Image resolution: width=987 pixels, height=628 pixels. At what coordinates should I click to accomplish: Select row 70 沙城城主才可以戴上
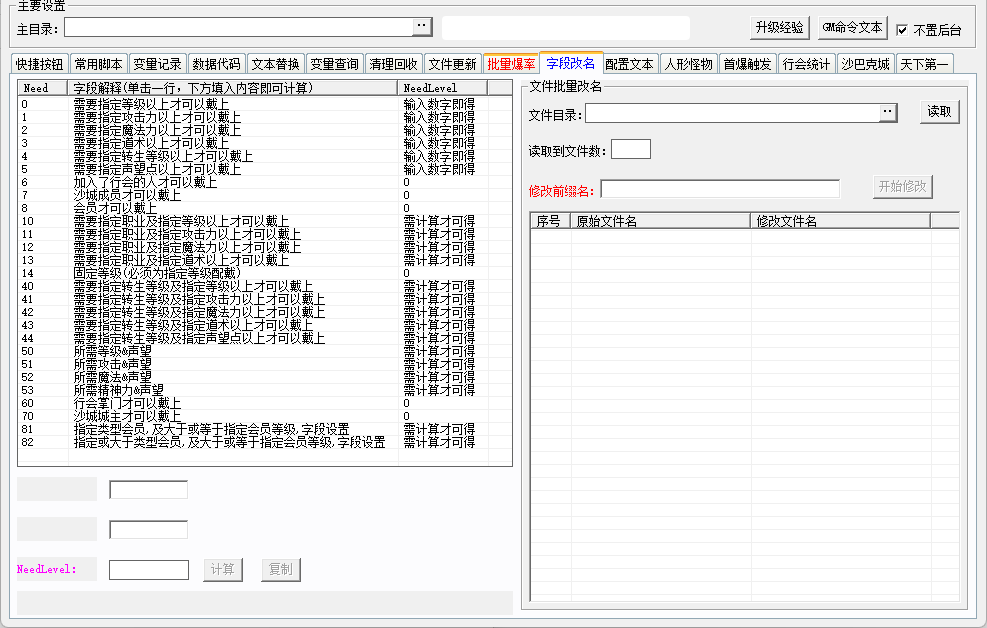coord(127,416)
